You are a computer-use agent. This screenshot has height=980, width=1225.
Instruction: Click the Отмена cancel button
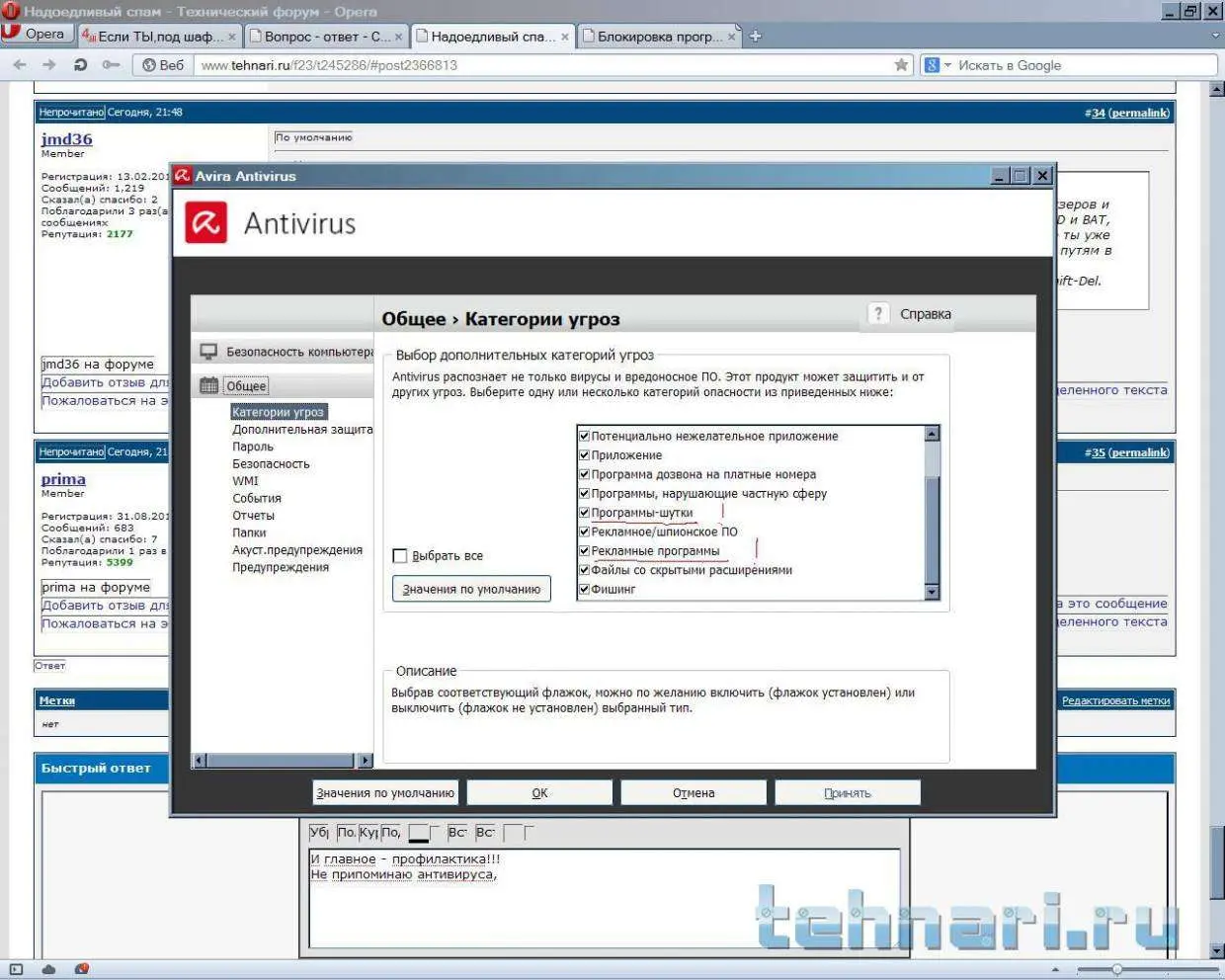pyautogui.click(x=694, y=792)
